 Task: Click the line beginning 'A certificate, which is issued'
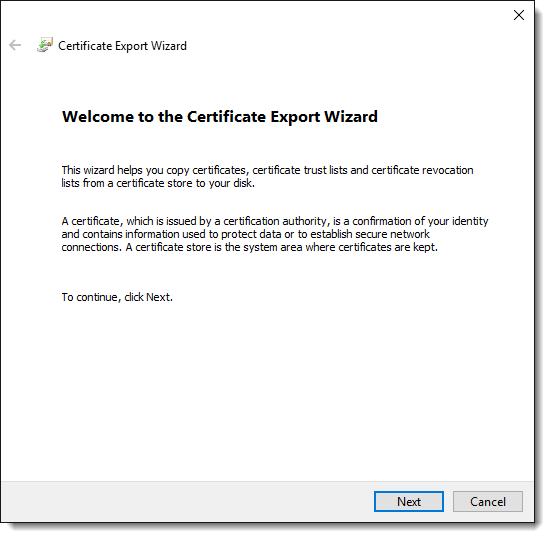click(275, 221)
